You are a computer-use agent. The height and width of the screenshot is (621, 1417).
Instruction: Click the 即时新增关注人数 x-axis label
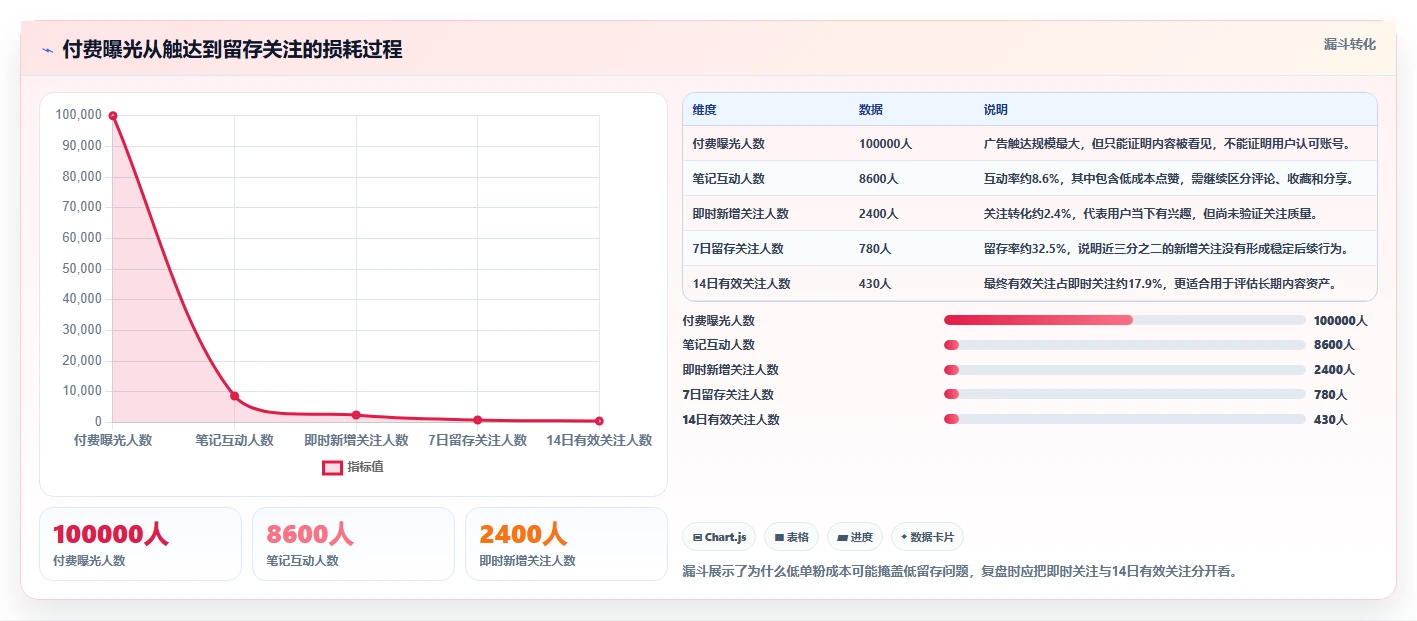(356, 440)
